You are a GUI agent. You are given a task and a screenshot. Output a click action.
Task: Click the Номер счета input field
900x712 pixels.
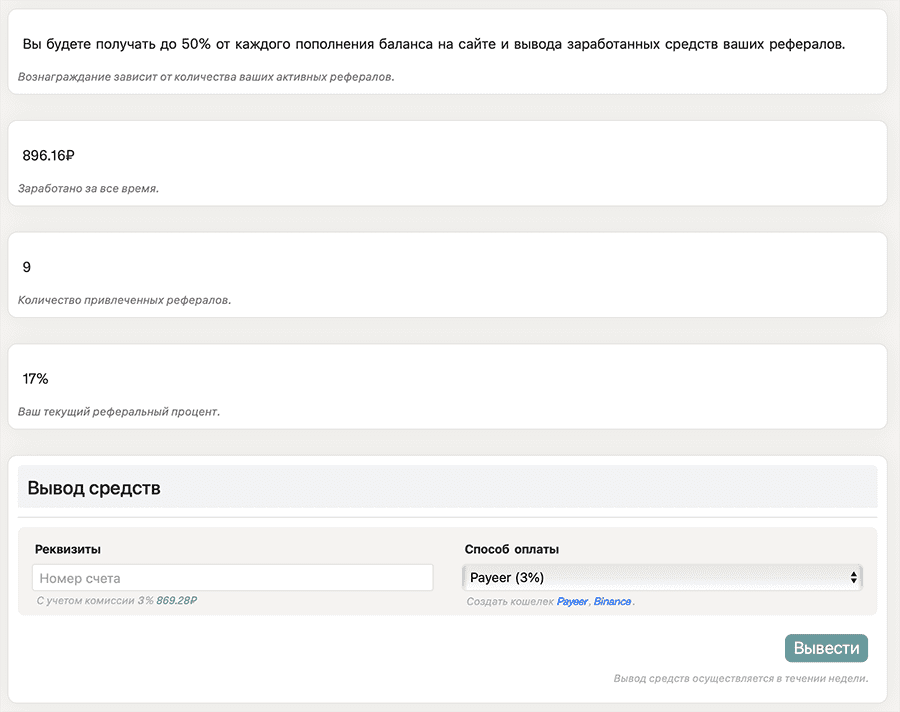pos(232,578)
